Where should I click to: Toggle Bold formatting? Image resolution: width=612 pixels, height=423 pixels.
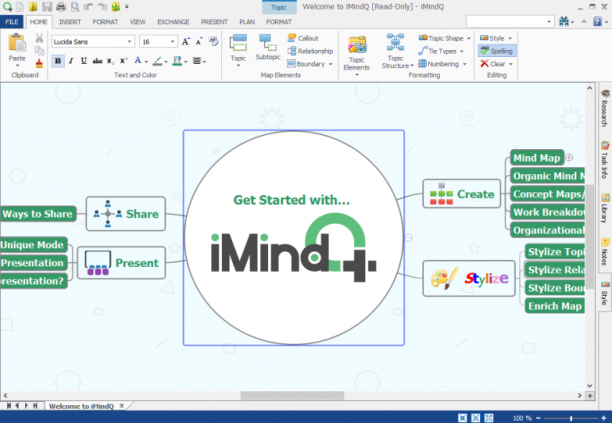tap(58, 61)
